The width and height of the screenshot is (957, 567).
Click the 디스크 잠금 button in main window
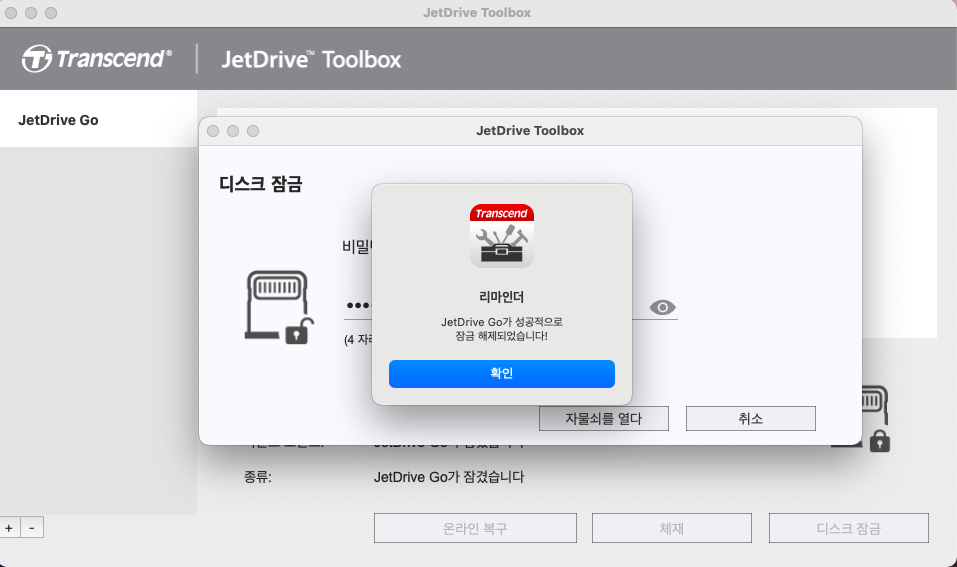[x=848, y=528]
